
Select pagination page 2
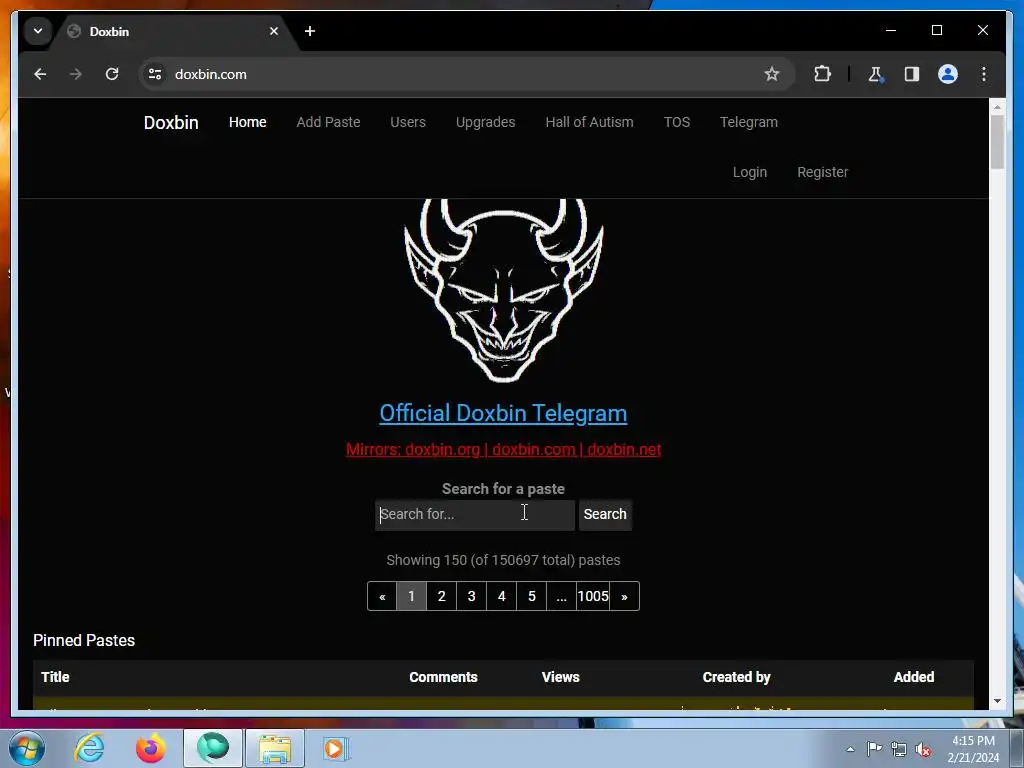tap(441, 596)
